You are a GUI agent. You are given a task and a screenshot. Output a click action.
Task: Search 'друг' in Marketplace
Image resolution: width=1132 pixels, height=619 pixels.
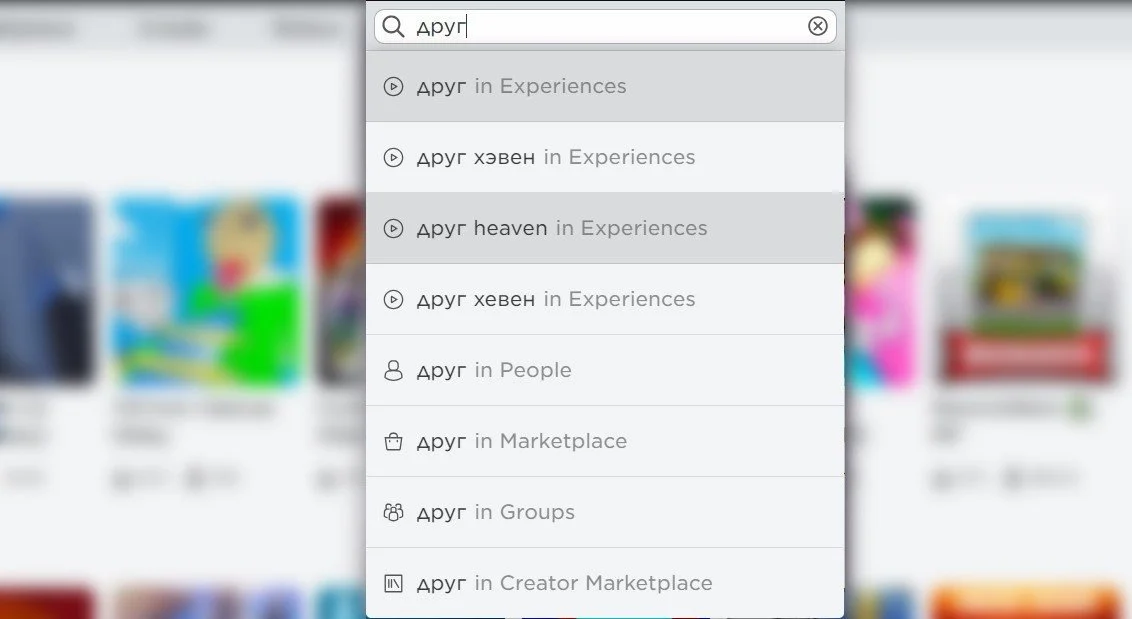(x=605, y=441)
